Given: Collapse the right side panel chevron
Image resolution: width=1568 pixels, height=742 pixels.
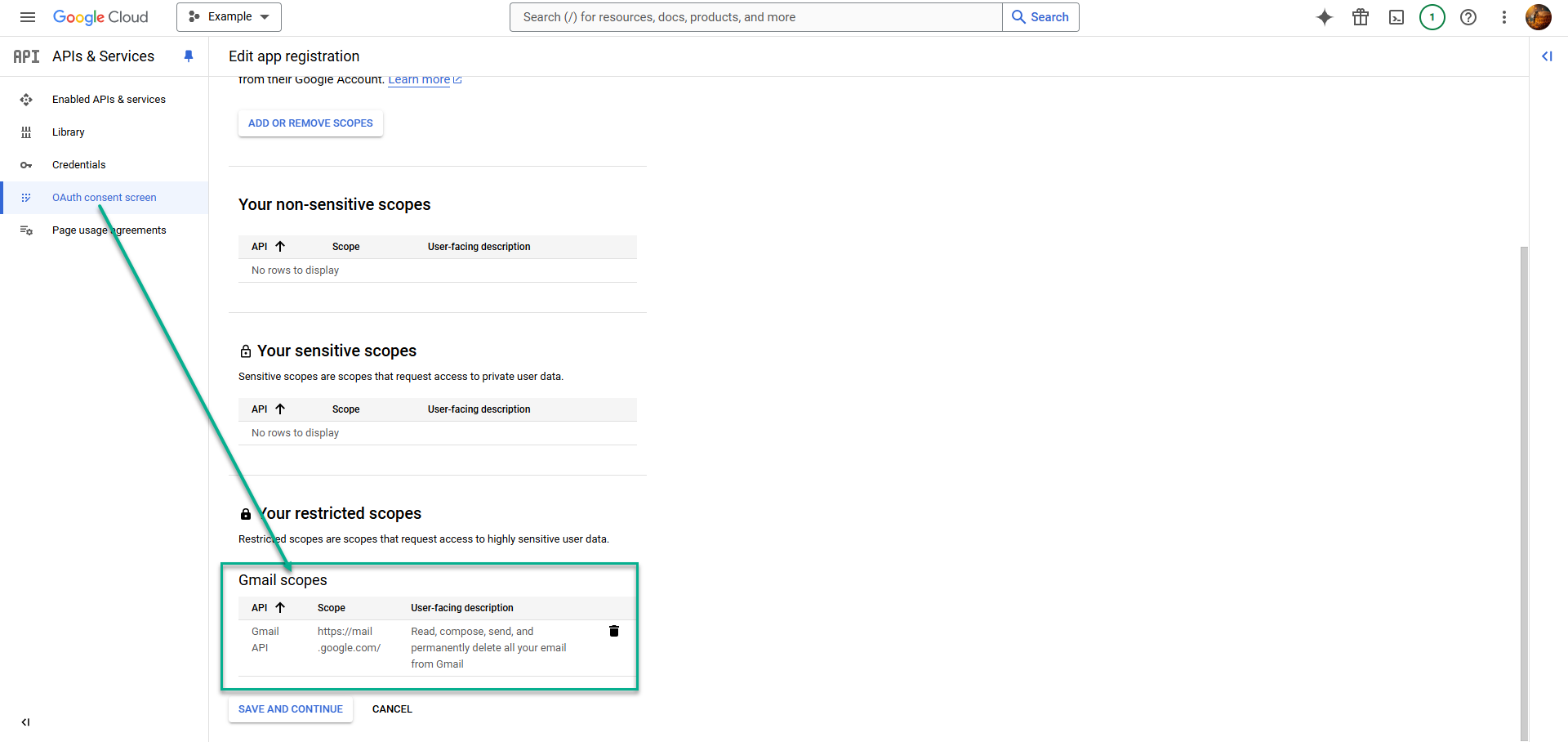Looking at the screenshot, I should [1548, 56].
